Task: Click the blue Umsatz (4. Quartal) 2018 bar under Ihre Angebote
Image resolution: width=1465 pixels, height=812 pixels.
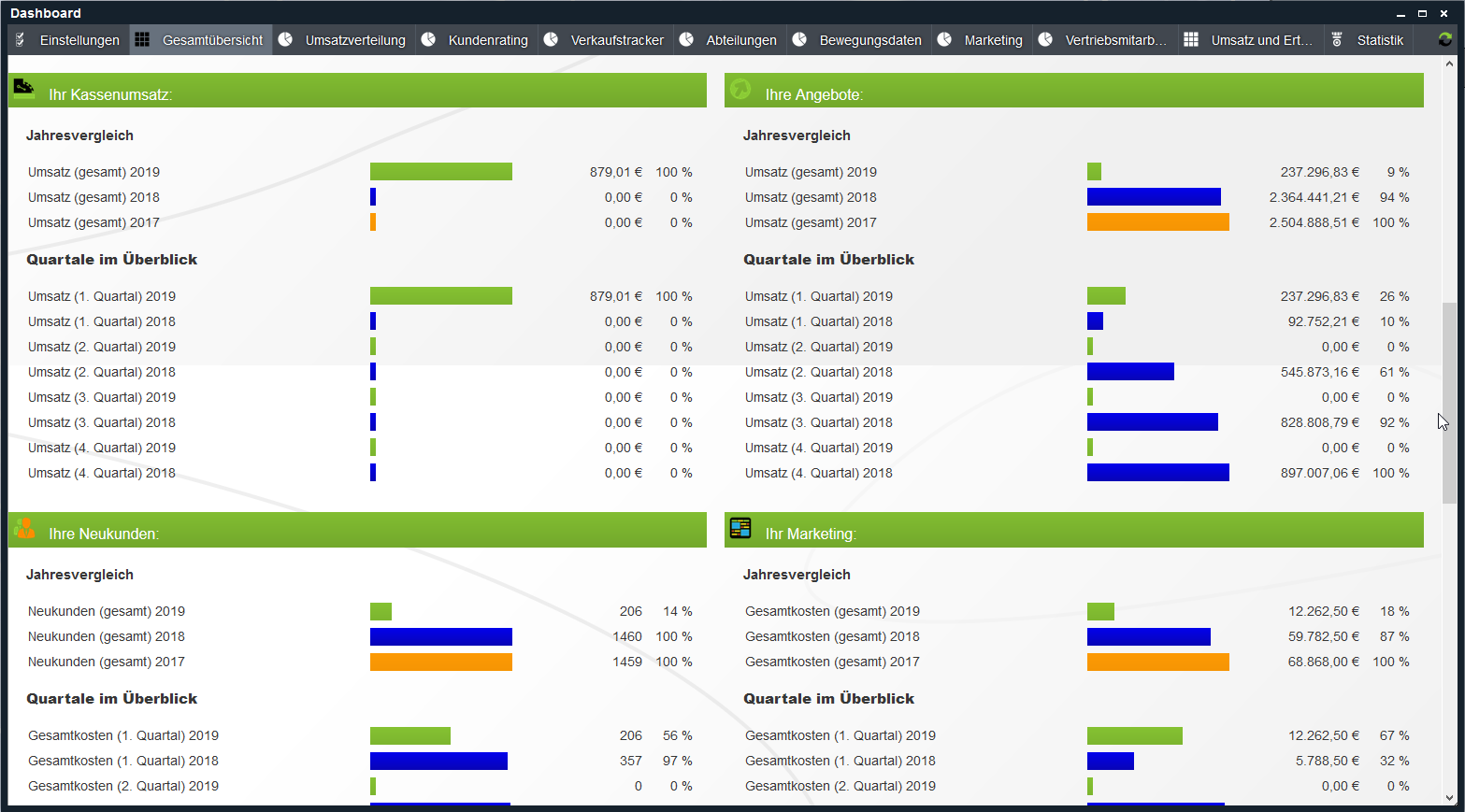Action: click(x=1158, y=473)
